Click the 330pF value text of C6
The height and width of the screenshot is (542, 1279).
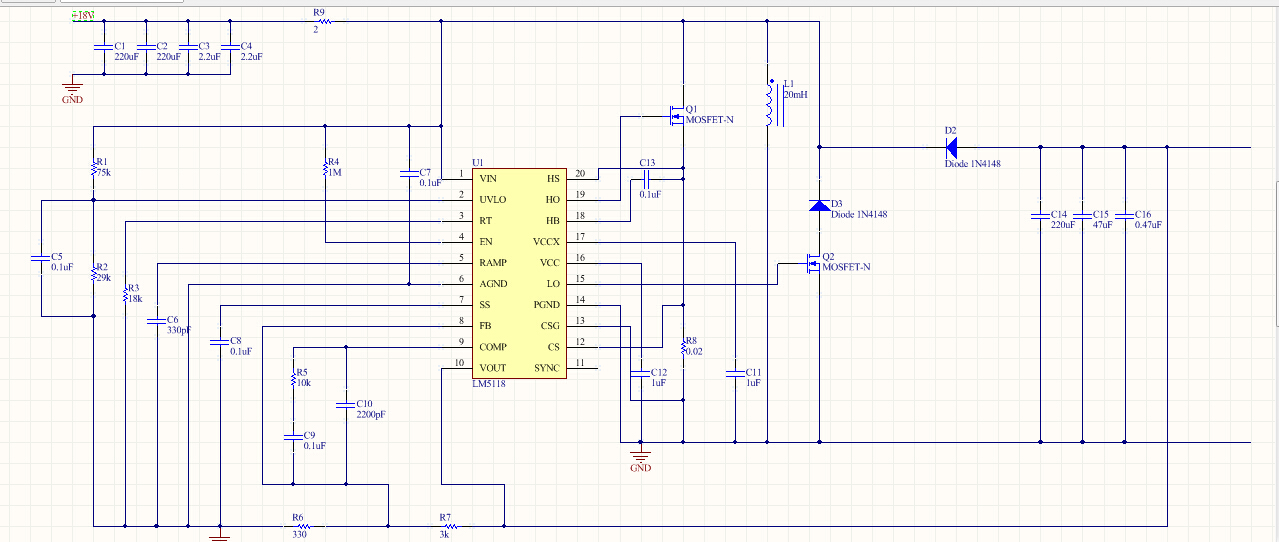click(x=180, y=330)
